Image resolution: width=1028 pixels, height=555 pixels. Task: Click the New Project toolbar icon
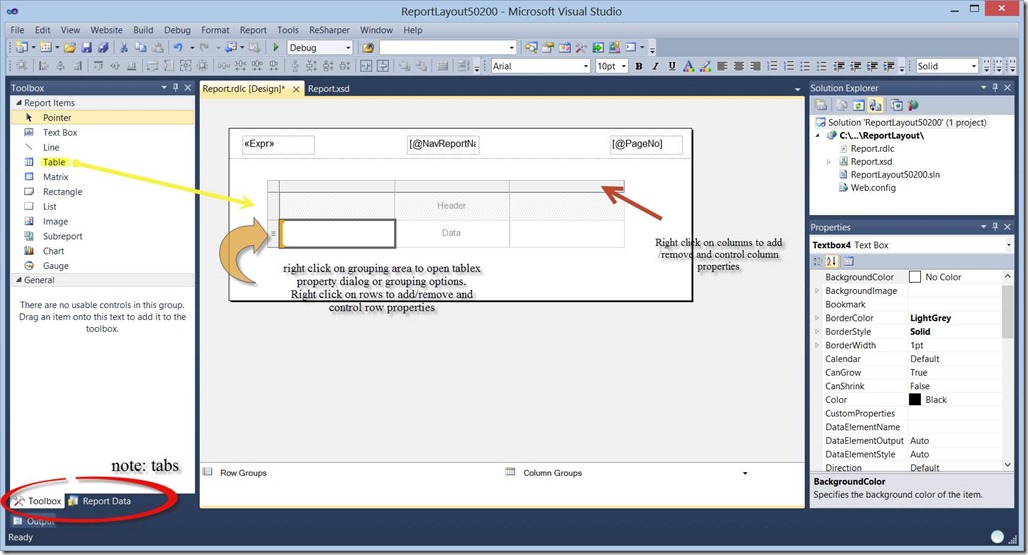pos(22,47)
